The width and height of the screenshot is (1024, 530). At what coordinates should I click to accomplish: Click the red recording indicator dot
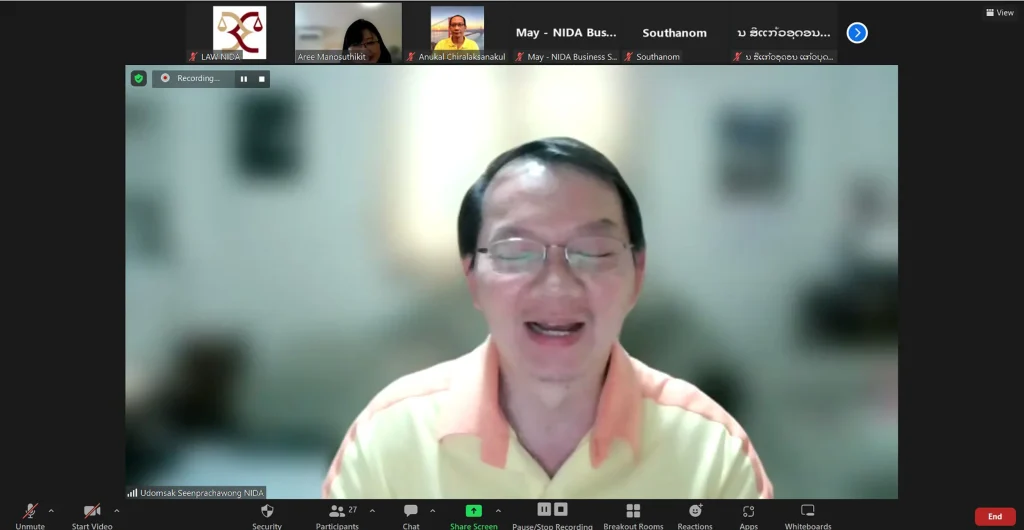[165, 78]
